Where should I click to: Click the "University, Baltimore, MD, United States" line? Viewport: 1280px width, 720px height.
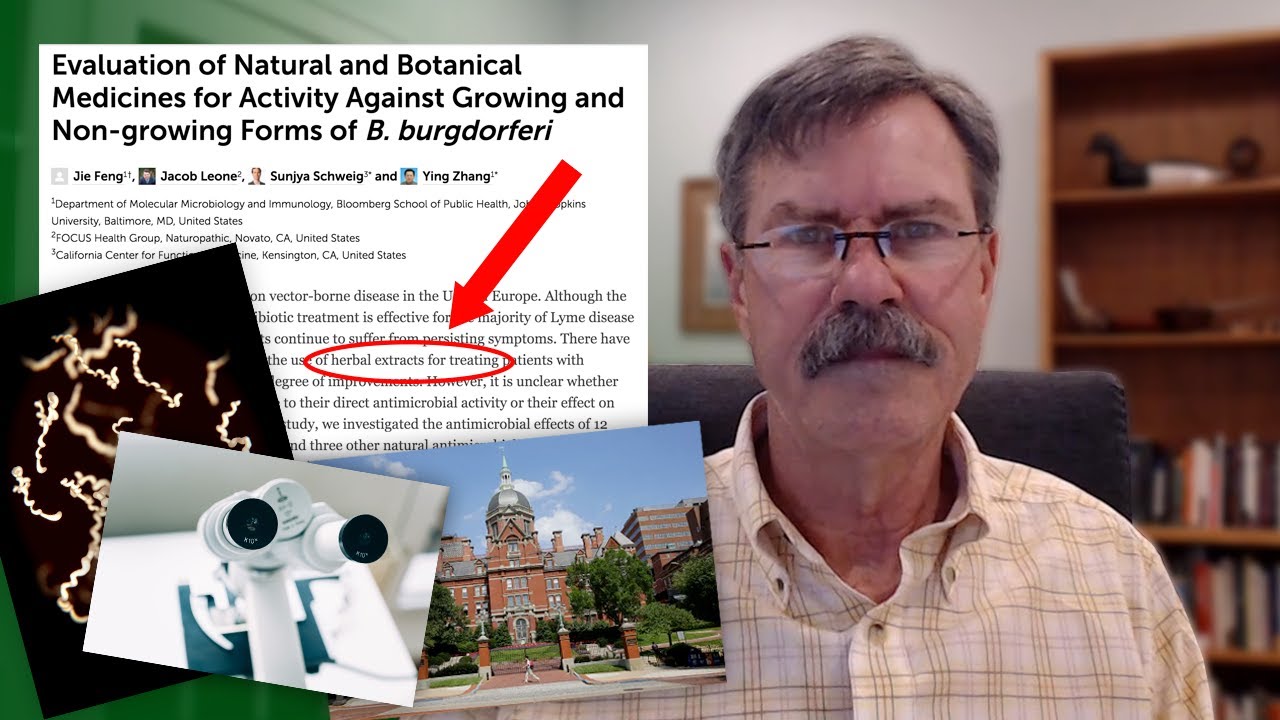147,221
